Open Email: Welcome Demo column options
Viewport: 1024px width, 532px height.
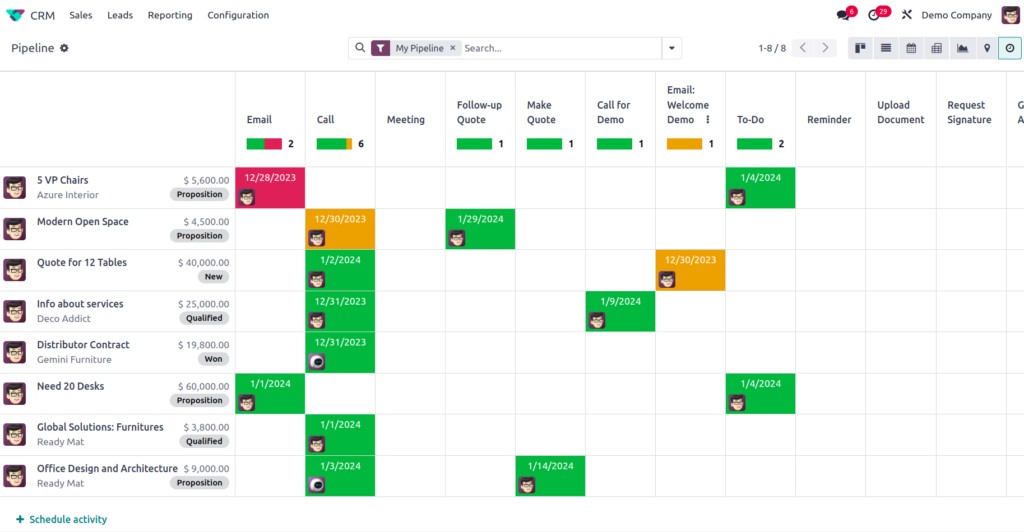pos(708,120)
